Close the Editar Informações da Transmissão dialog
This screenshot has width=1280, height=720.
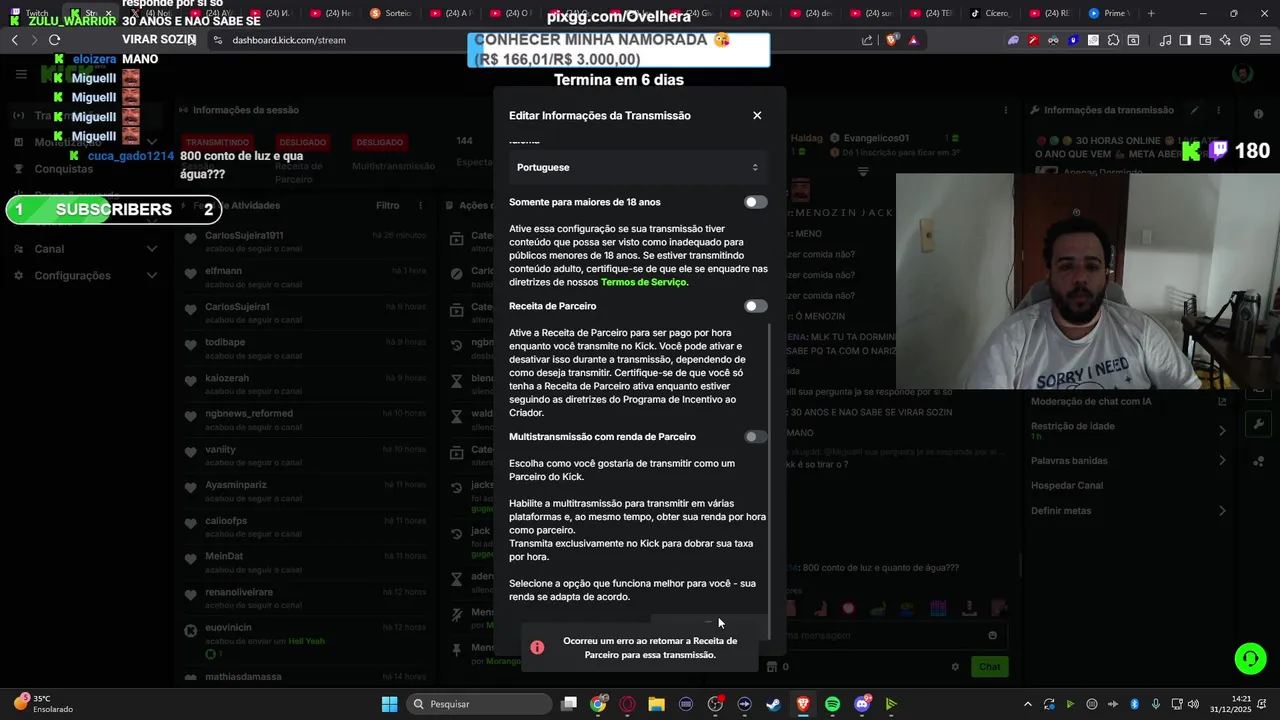[x=757, y=116]
